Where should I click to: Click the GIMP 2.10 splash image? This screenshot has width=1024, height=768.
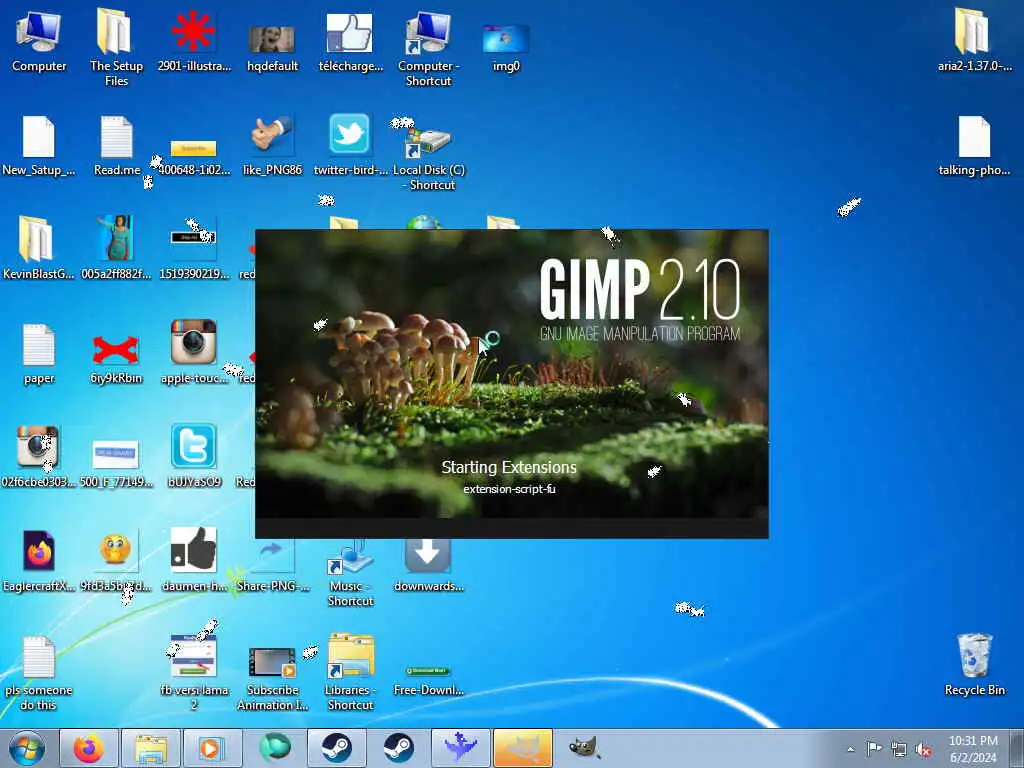(511, 383)
